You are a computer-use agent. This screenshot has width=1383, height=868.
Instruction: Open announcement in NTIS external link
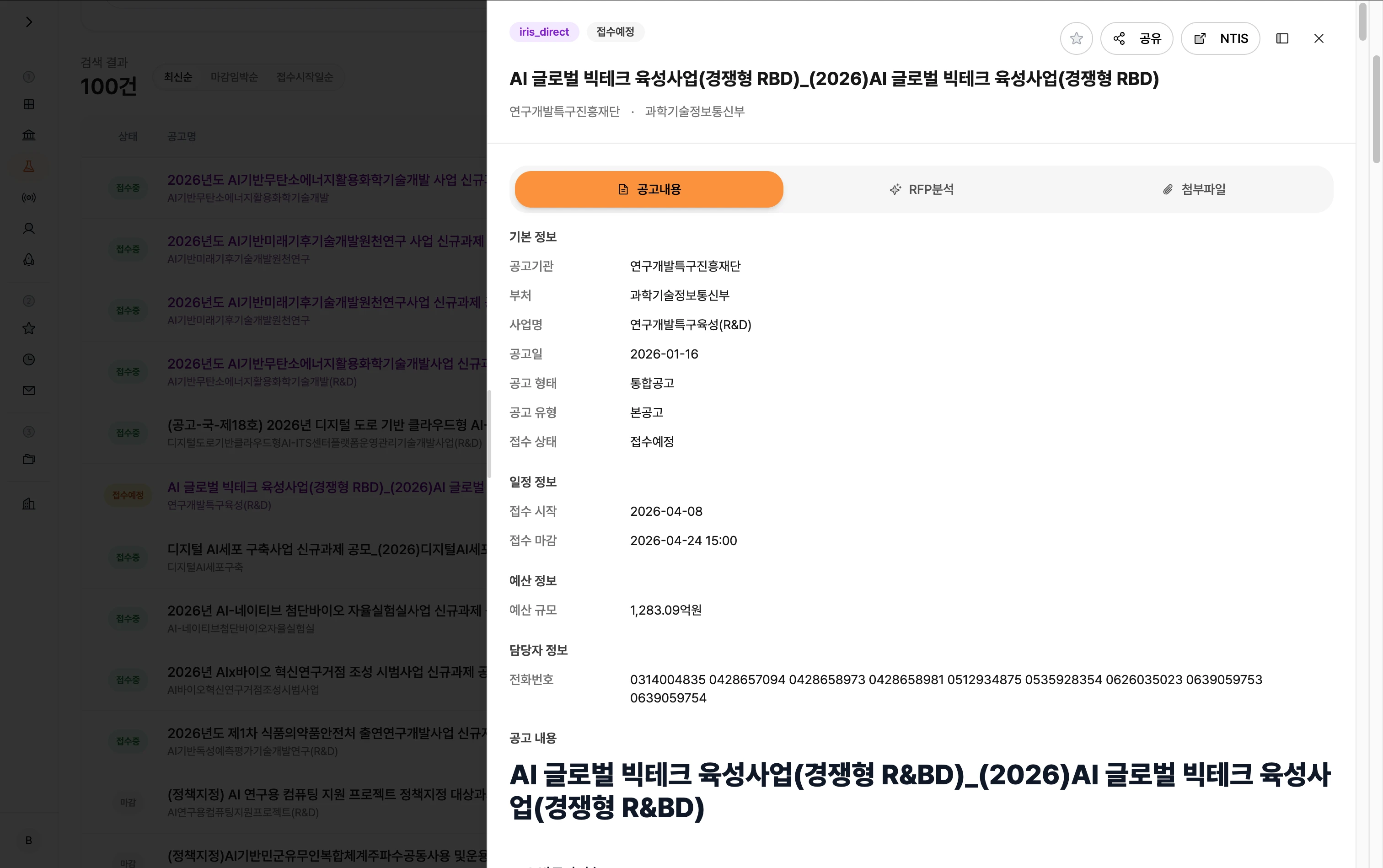[1220, 38]
